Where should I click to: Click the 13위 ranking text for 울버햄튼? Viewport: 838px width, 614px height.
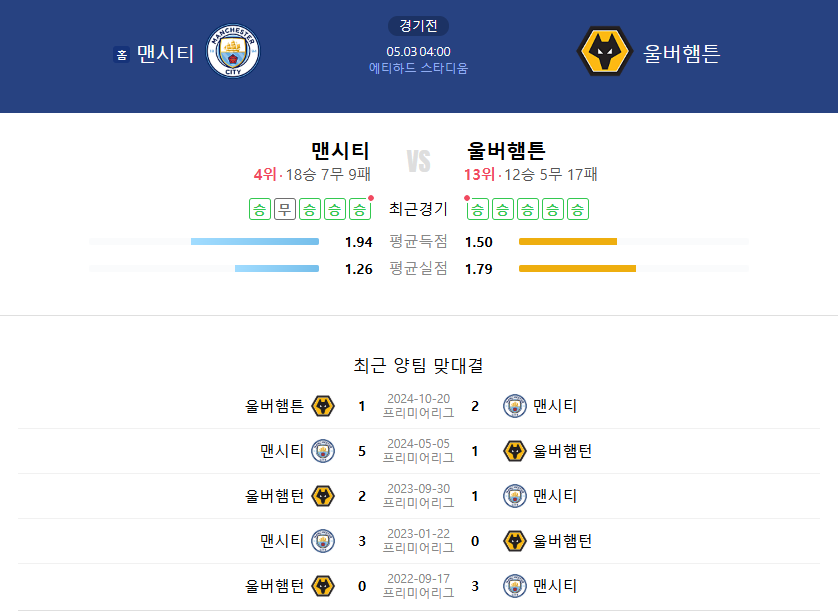(x=479, y=174)
